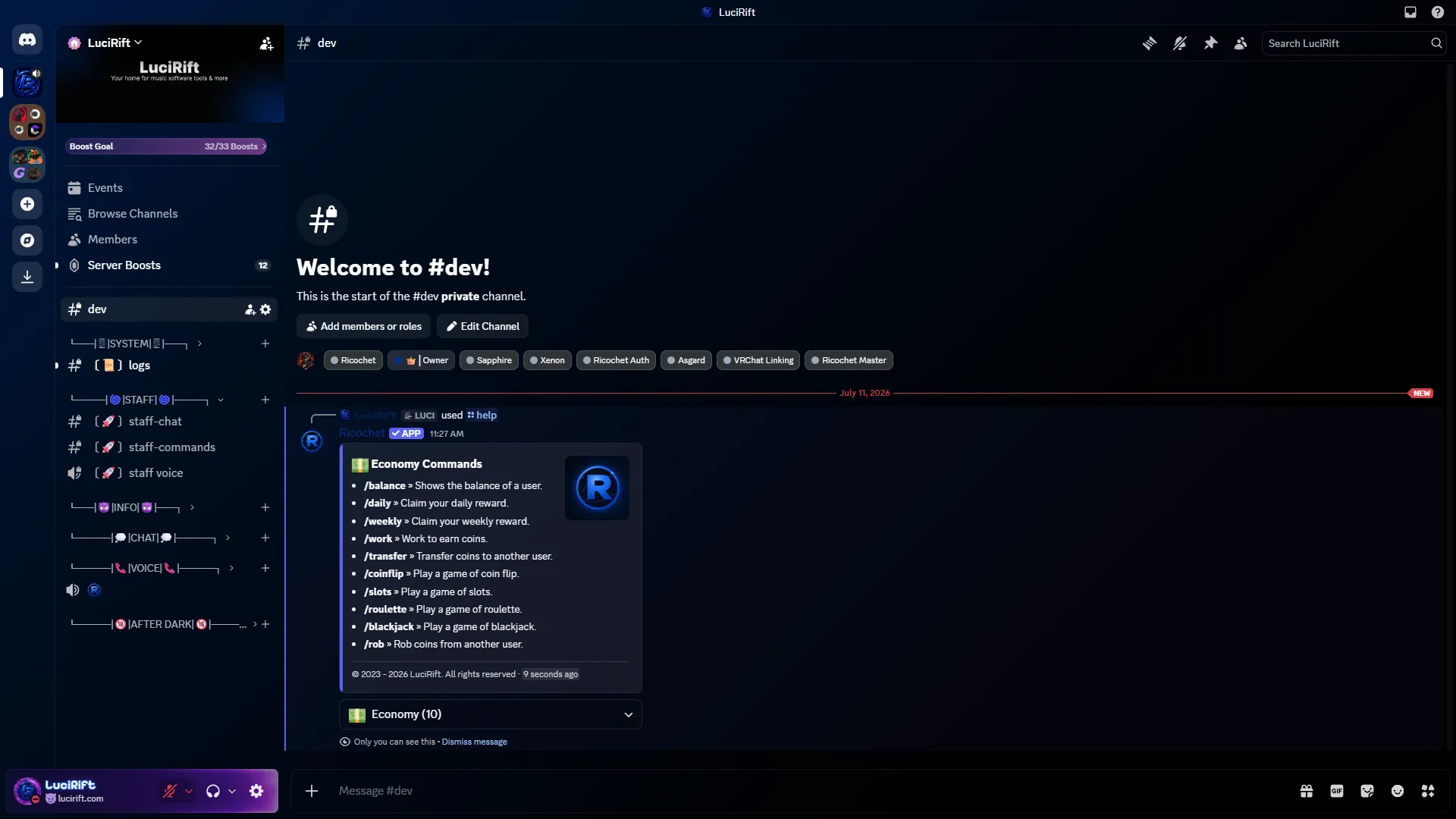Expand the CHAT category
This screenshot has width=1456, height=819.
150,538
